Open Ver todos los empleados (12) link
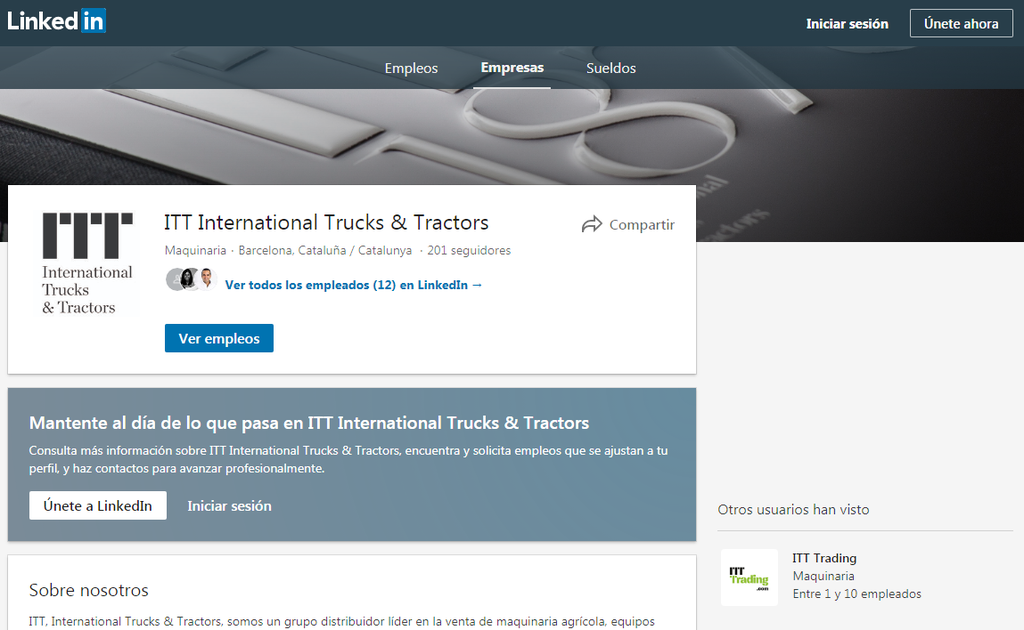The width and height of the screenshot is (1024, 630). pos(353,285)
